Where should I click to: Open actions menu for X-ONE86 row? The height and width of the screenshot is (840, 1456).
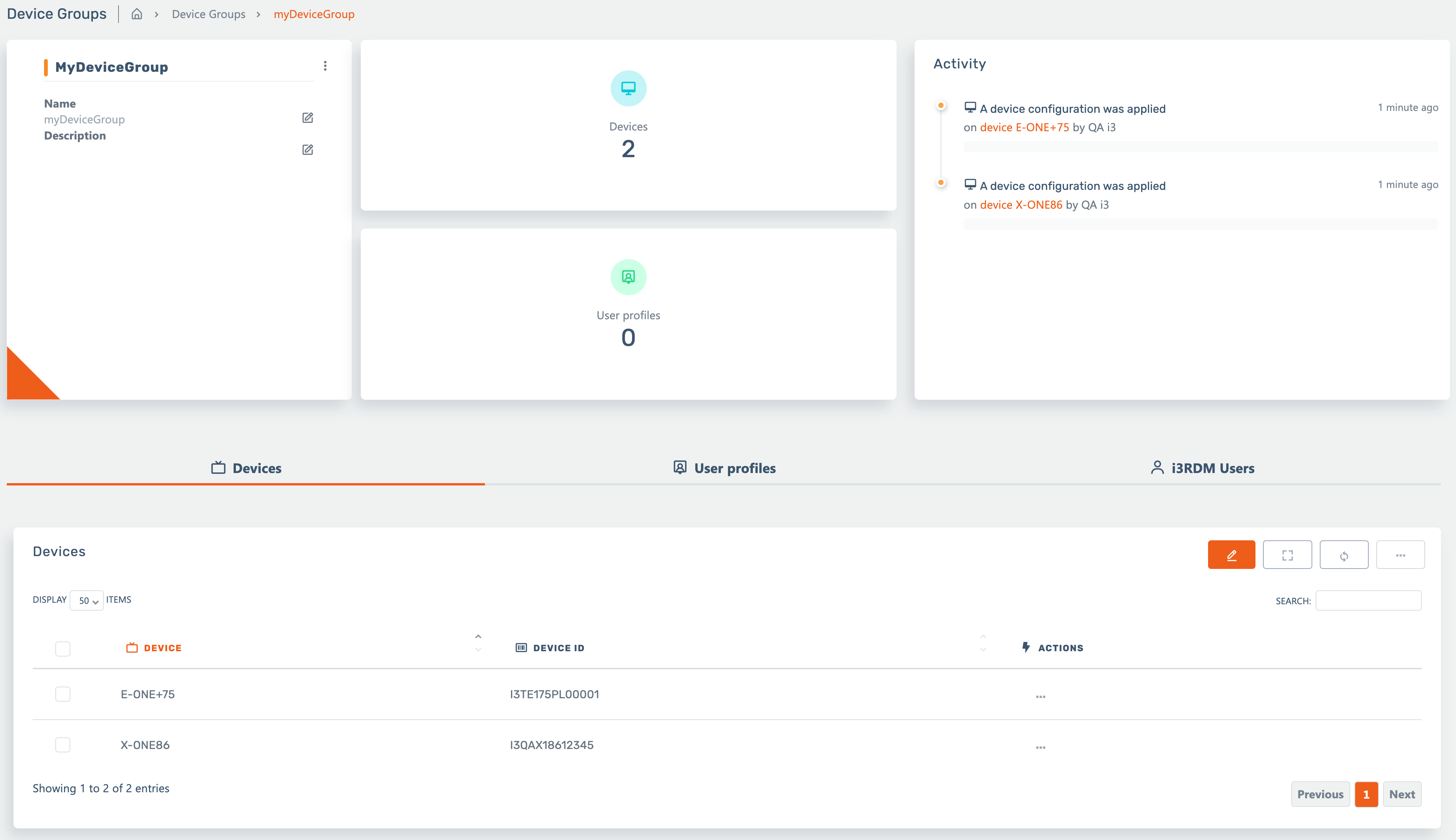[1040, 747]
